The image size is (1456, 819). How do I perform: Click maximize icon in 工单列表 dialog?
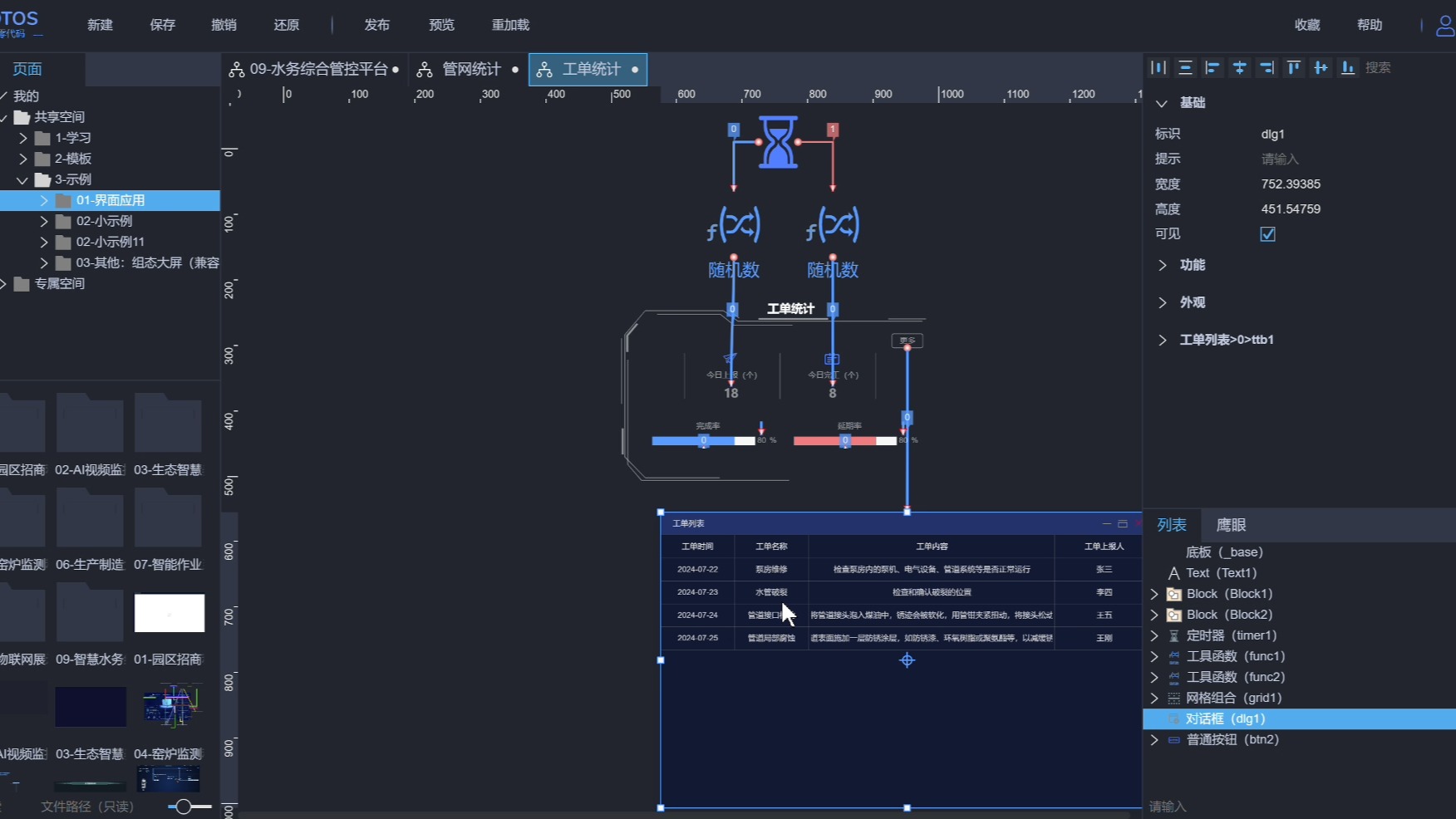(x=1123, y=523)
